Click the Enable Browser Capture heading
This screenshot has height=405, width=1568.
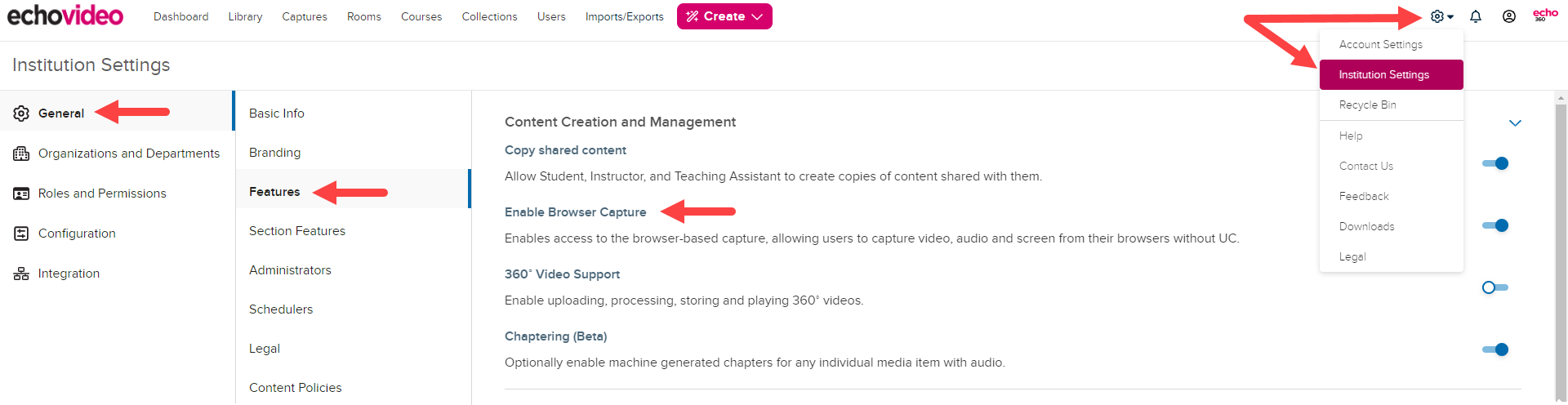tap(575, 212)
